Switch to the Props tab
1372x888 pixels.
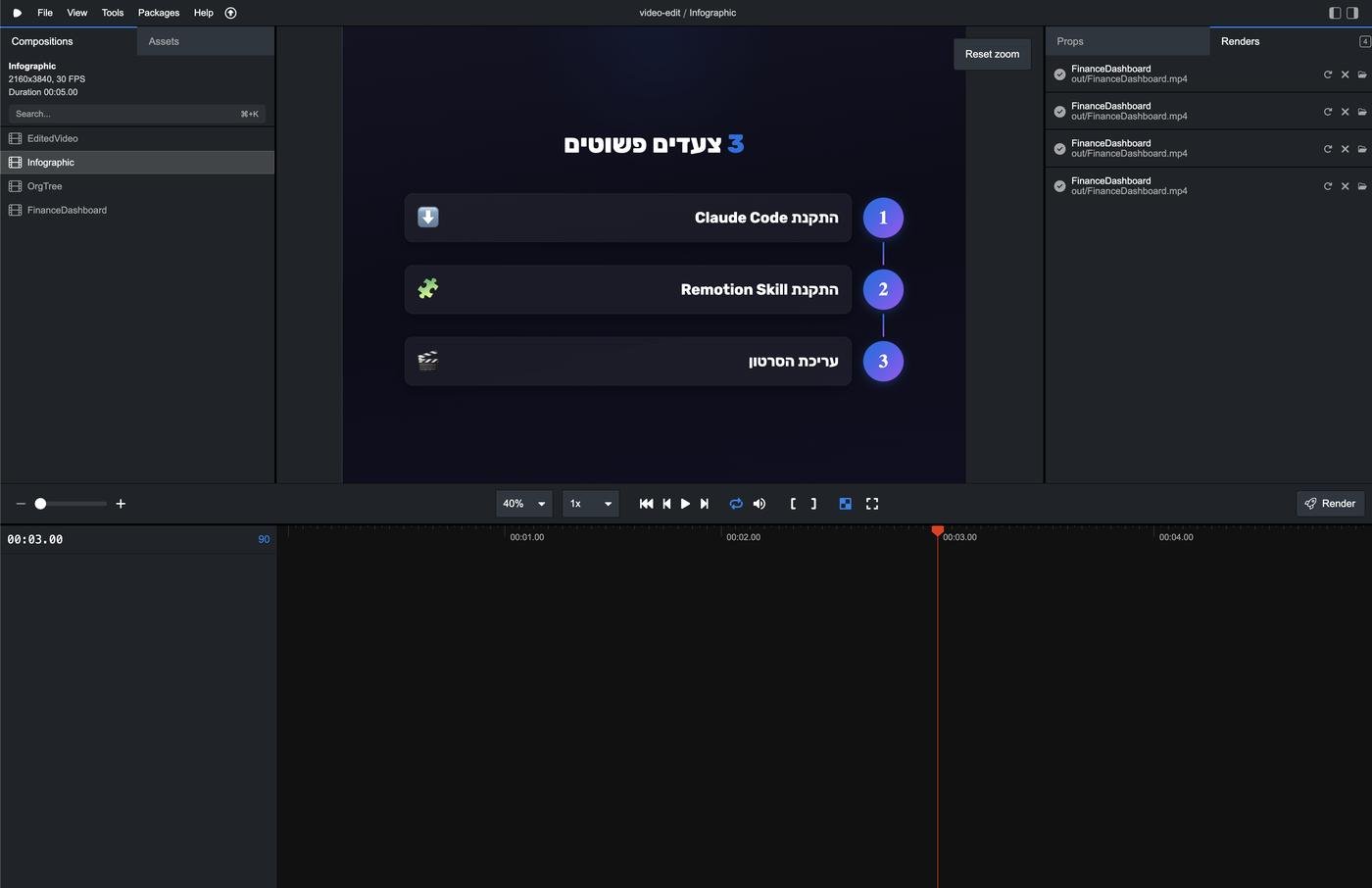[1070, 41]
